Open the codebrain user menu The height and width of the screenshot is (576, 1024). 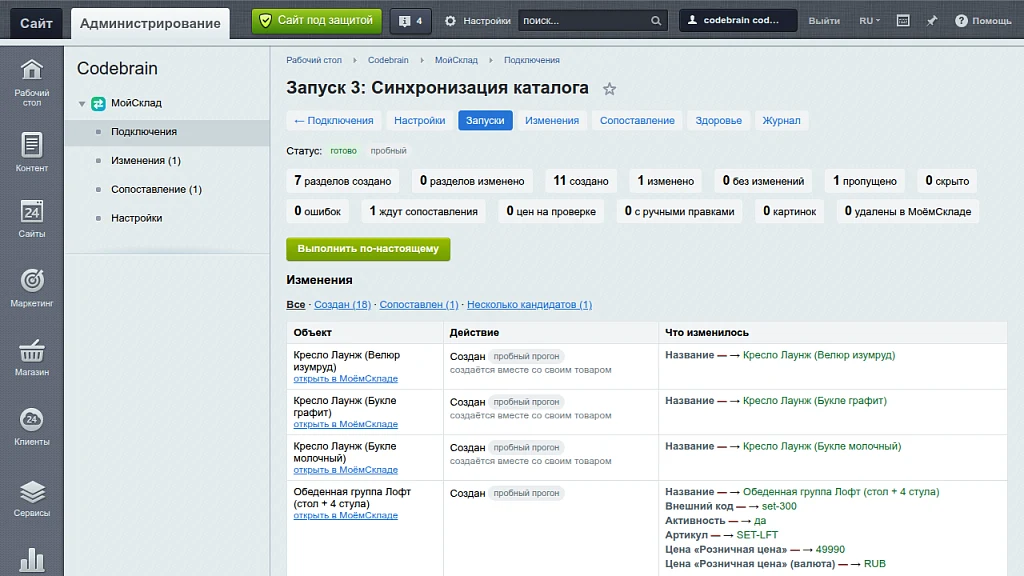click(738, 21)
